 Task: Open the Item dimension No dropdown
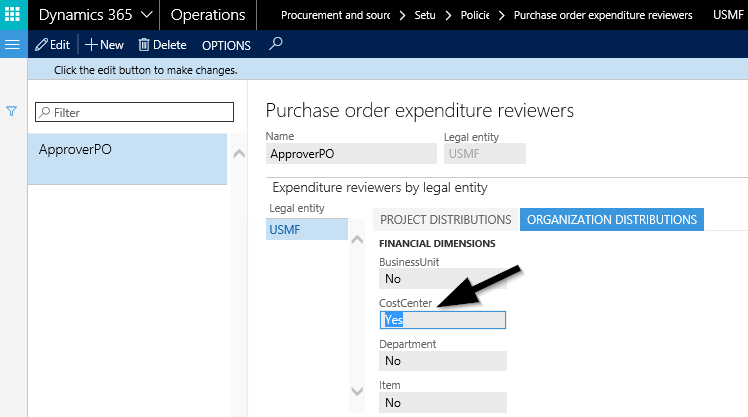(442, 402)
